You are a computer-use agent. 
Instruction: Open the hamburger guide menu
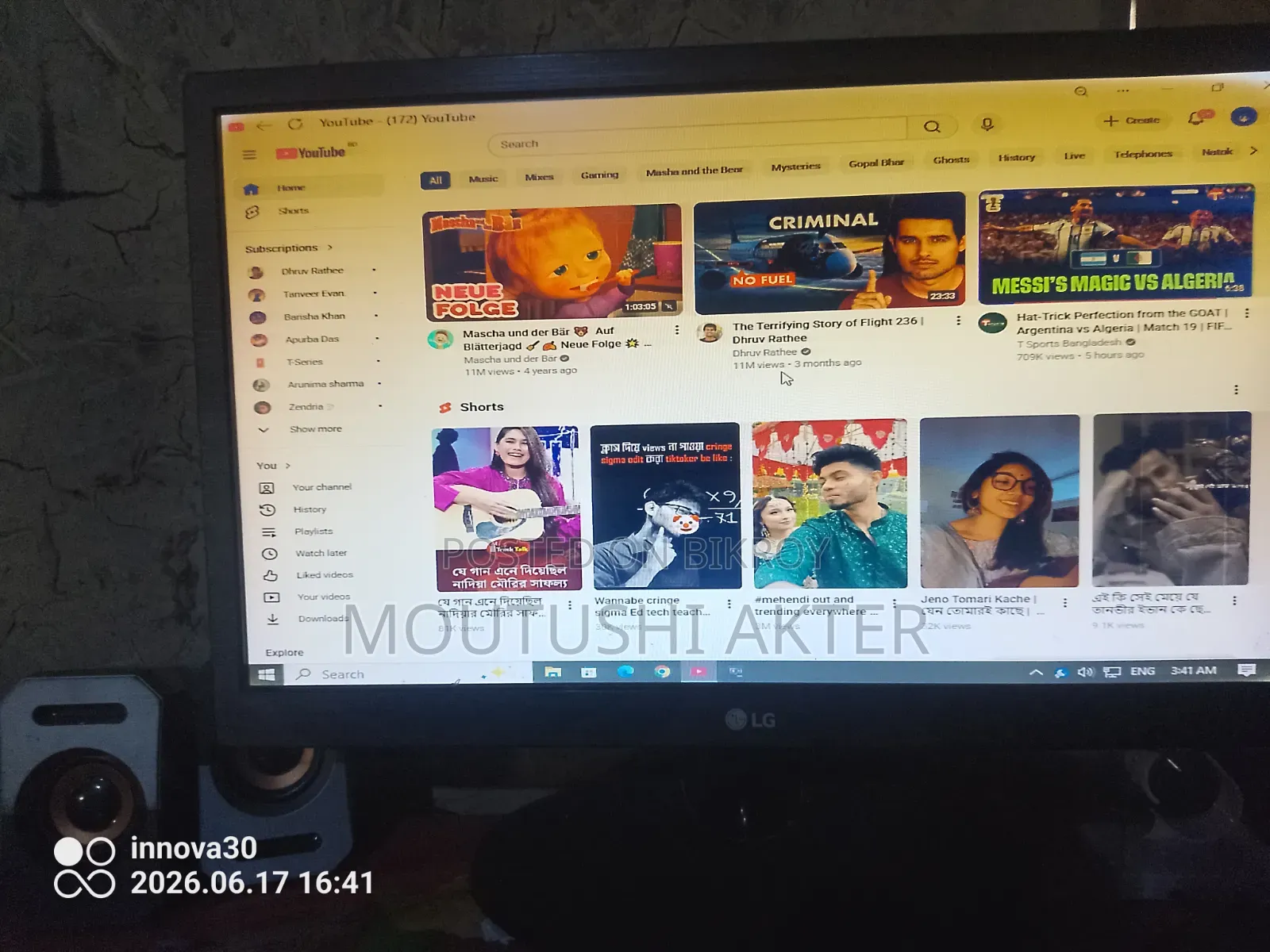pos(249,155)
